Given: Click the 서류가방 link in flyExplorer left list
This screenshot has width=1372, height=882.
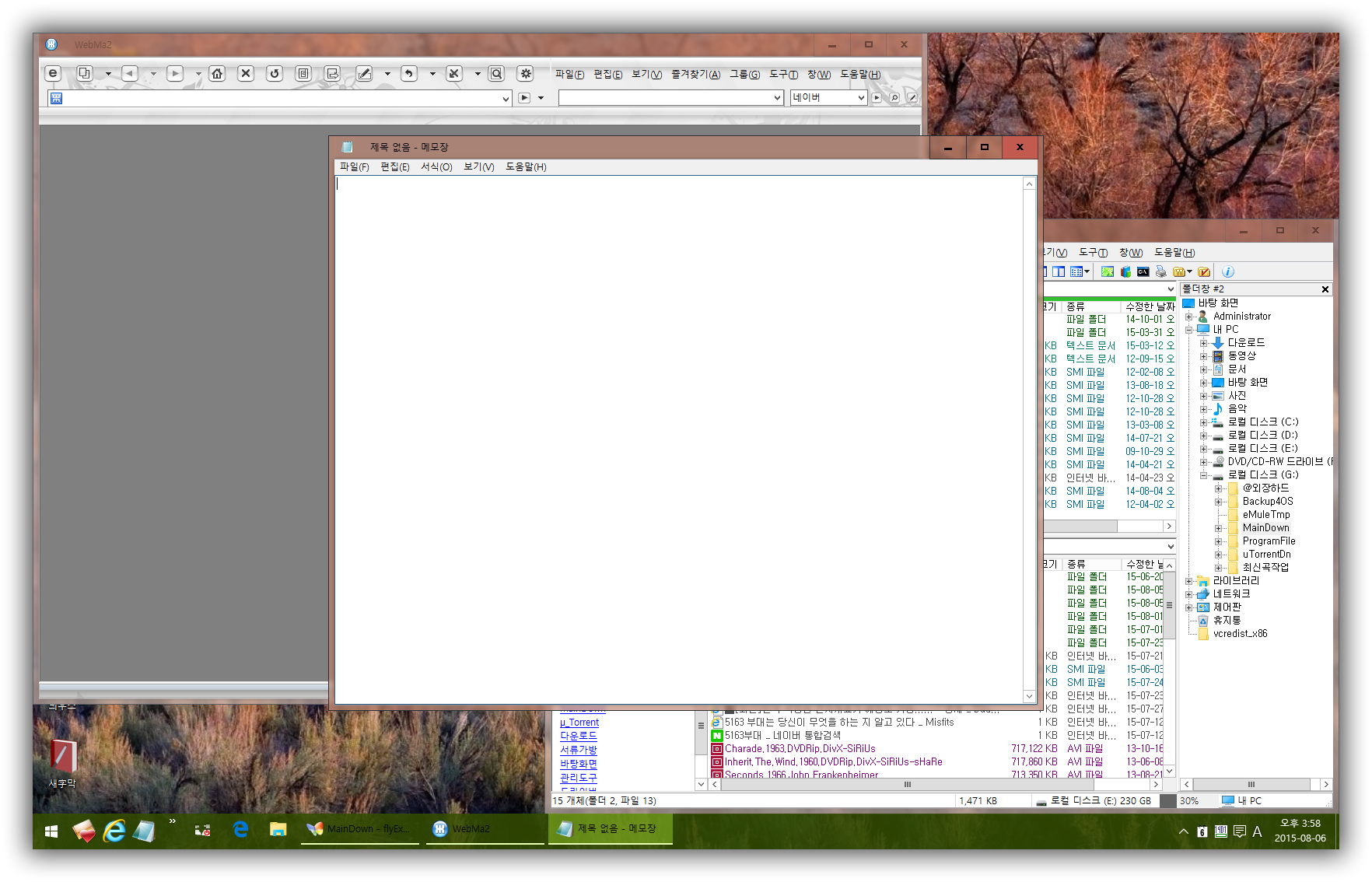Looking at the screenshot, I should click(x=579, y=750).
